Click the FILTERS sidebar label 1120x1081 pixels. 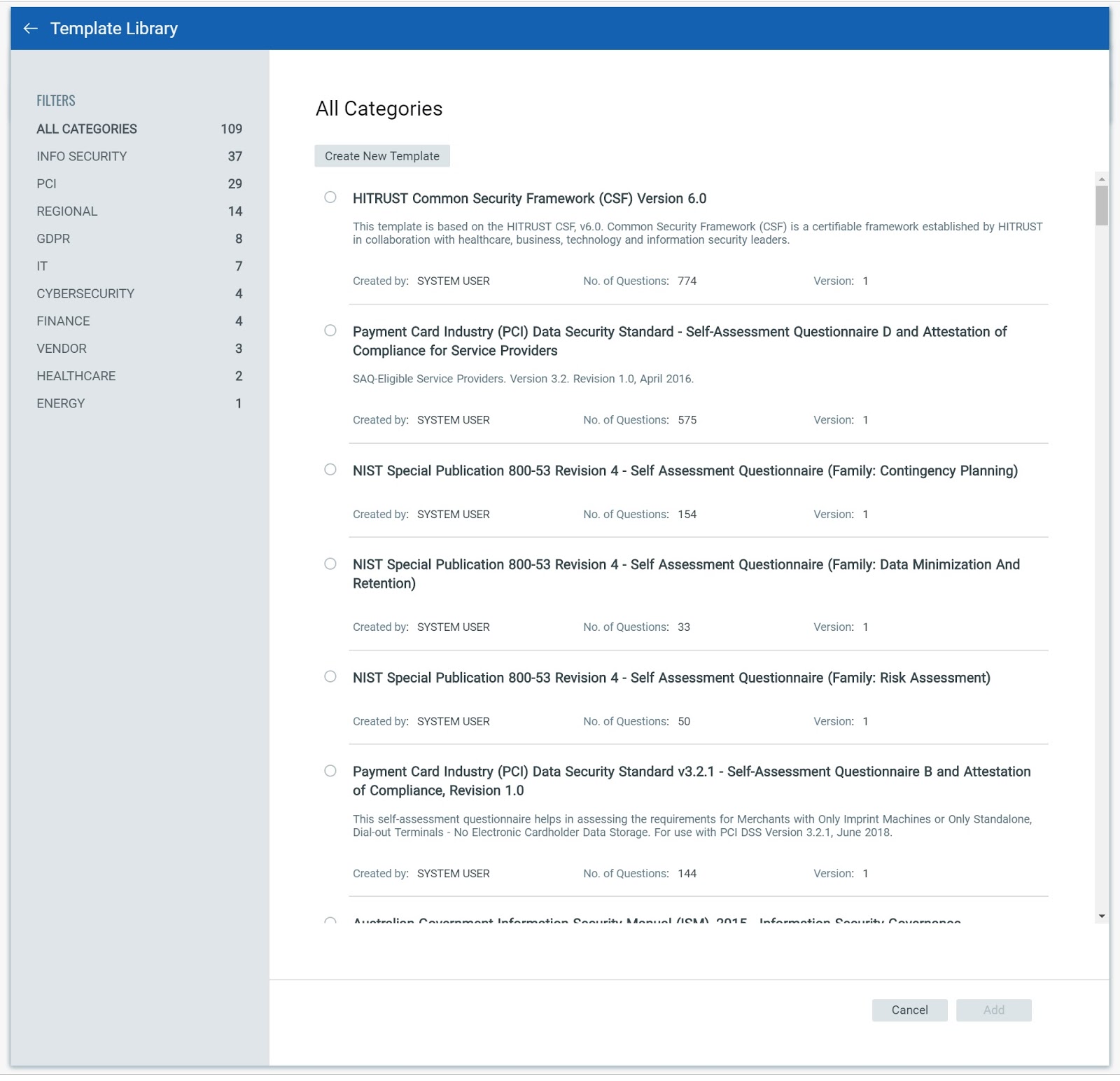click(x=56, y=101)
